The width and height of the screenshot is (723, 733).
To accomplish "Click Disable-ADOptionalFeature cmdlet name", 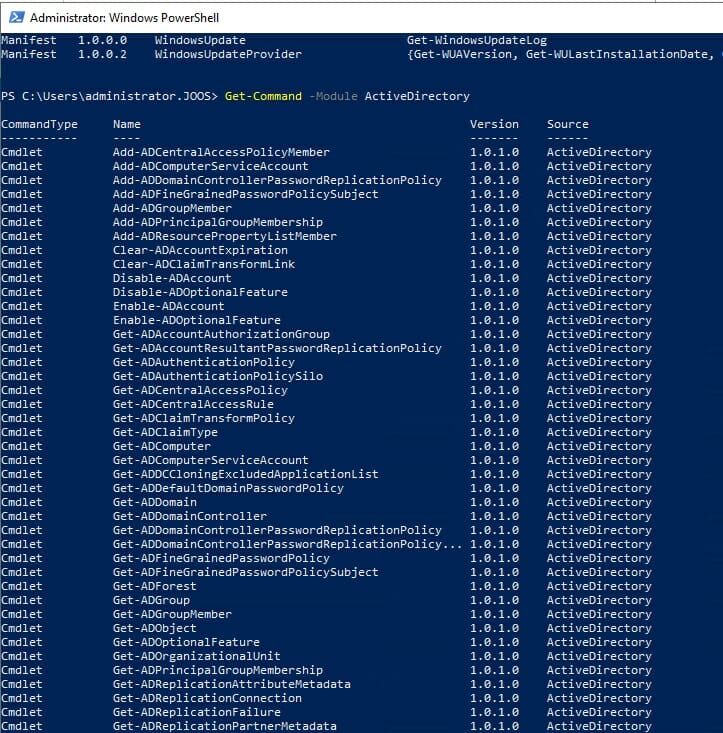I will coord(200,293).
